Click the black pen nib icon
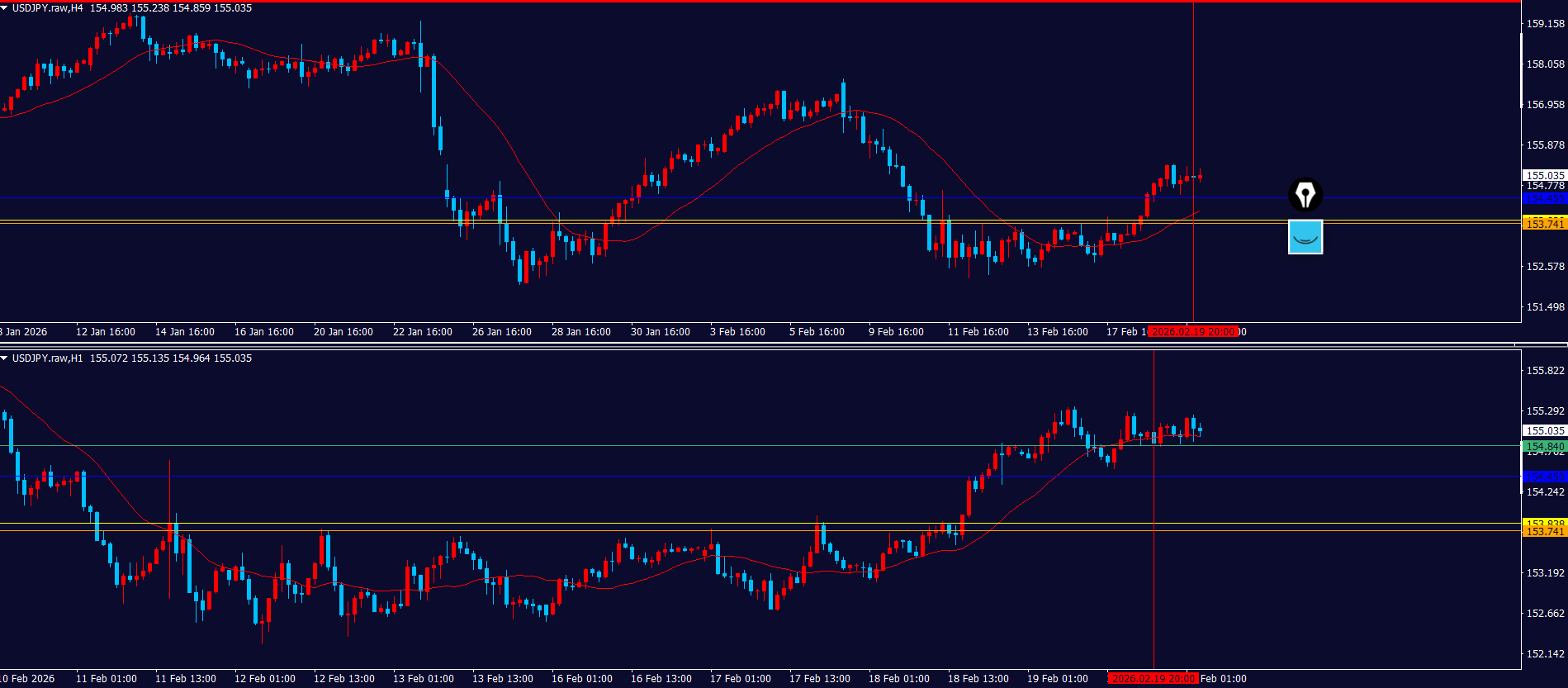1568x688 pixels. (x=1305, y=196)
